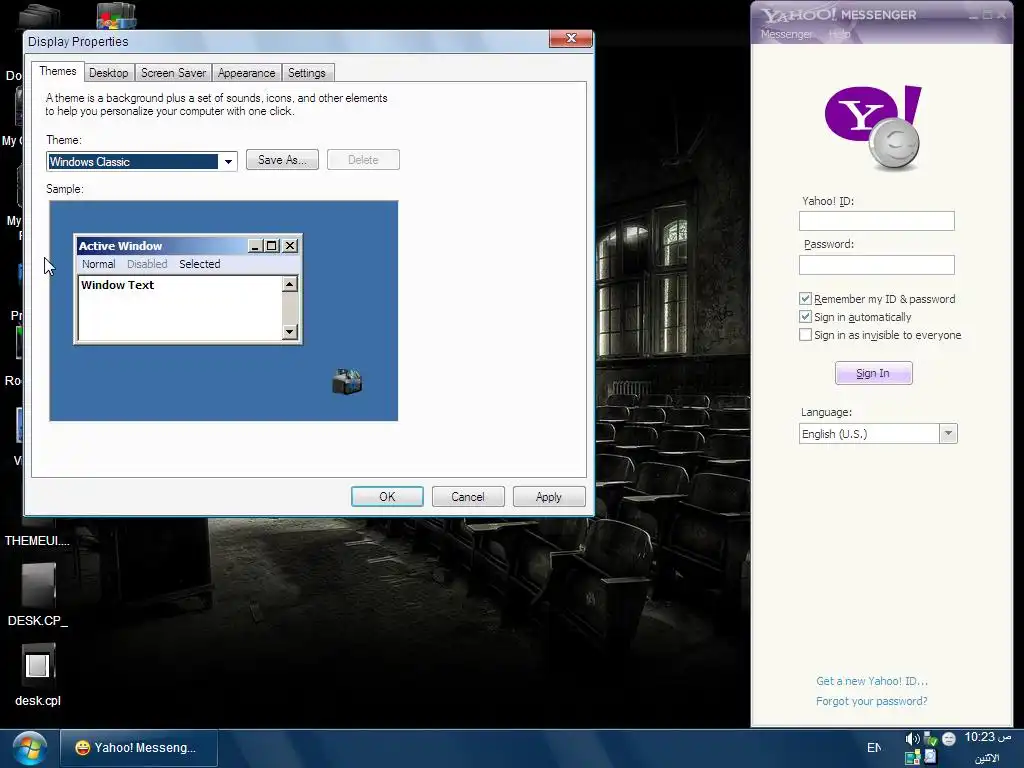Click the speaker volume tray icon
The image size is (1024, 768).
coord(912,739)
